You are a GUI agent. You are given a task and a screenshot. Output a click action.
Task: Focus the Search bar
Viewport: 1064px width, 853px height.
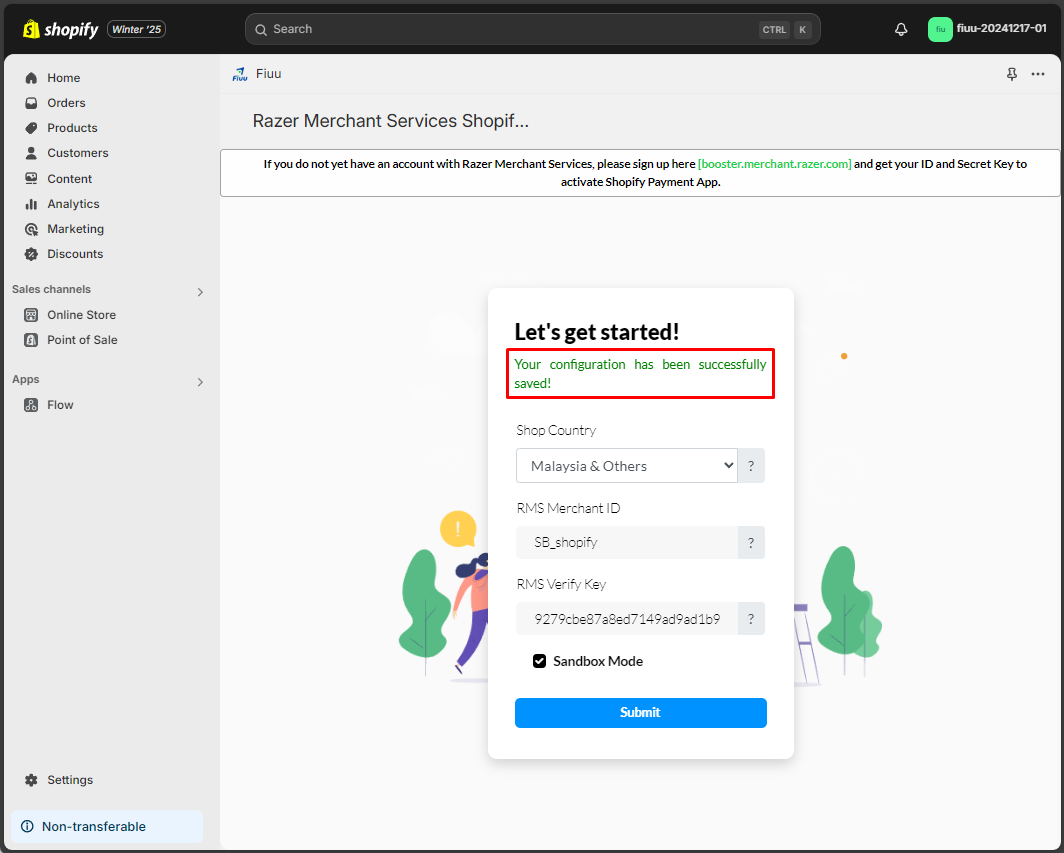(x=533, y=29)
